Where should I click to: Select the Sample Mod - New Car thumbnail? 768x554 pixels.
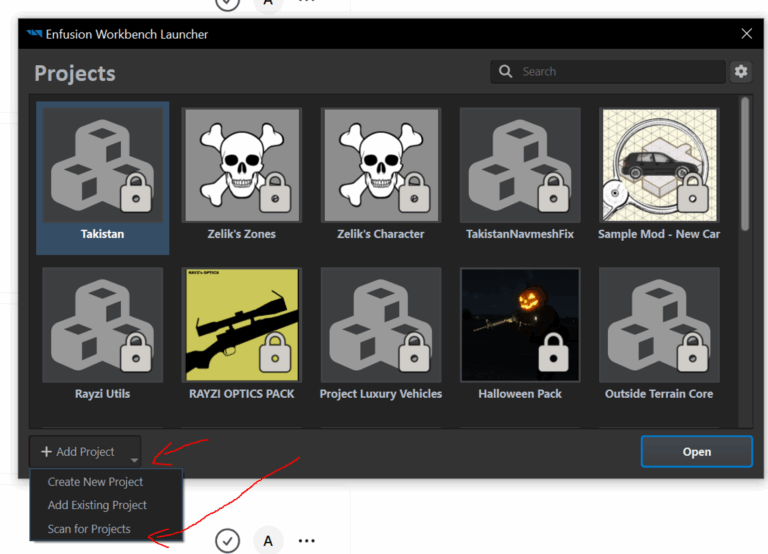659,166
